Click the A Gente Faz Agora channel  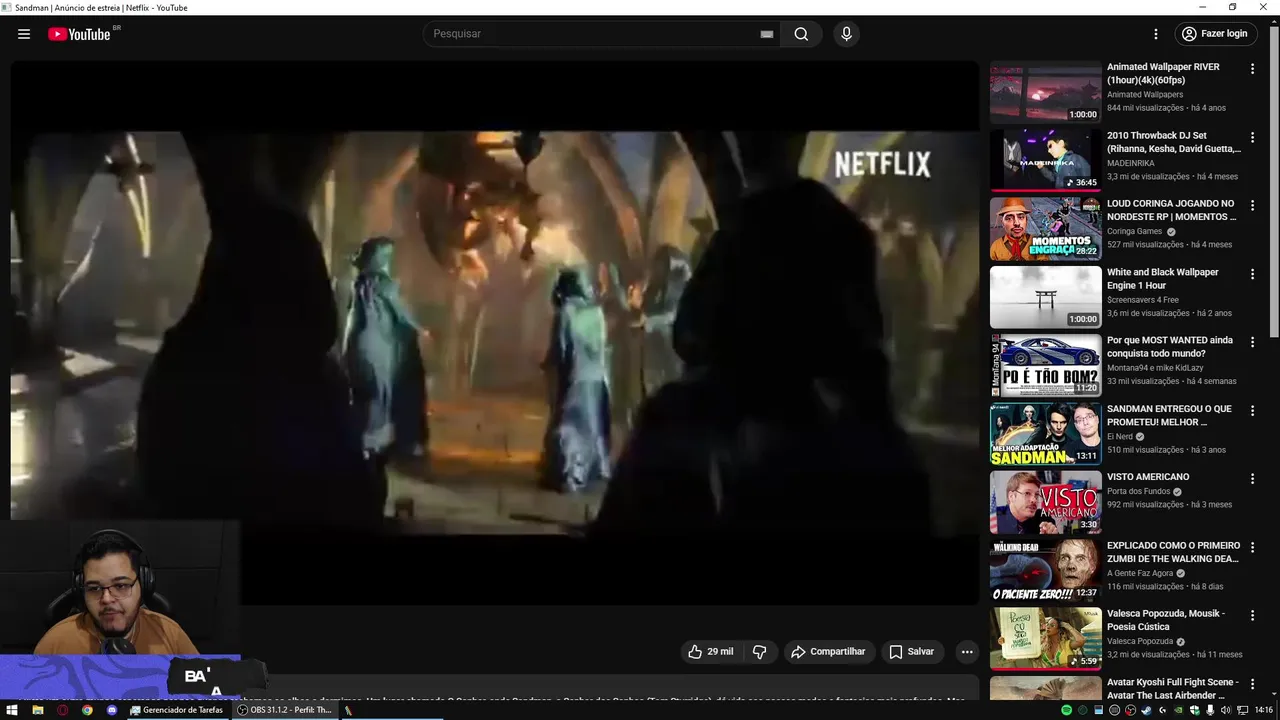tap(1140, 573)
